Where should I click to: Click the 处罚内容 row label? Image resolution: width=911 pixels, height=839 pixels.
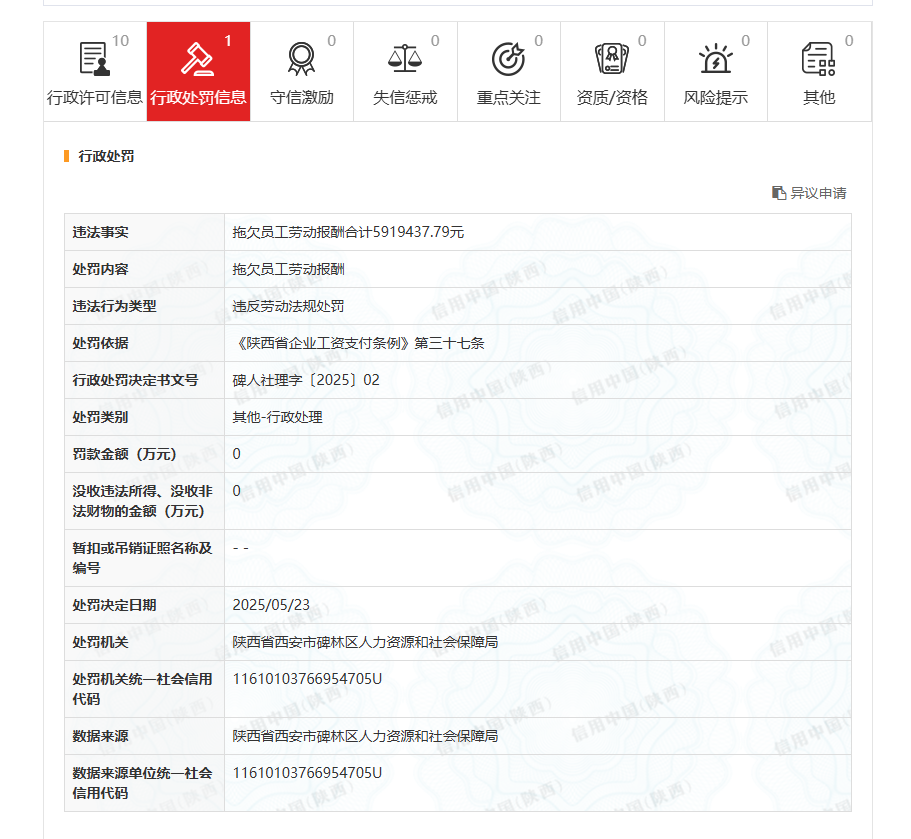click(101, 269)
